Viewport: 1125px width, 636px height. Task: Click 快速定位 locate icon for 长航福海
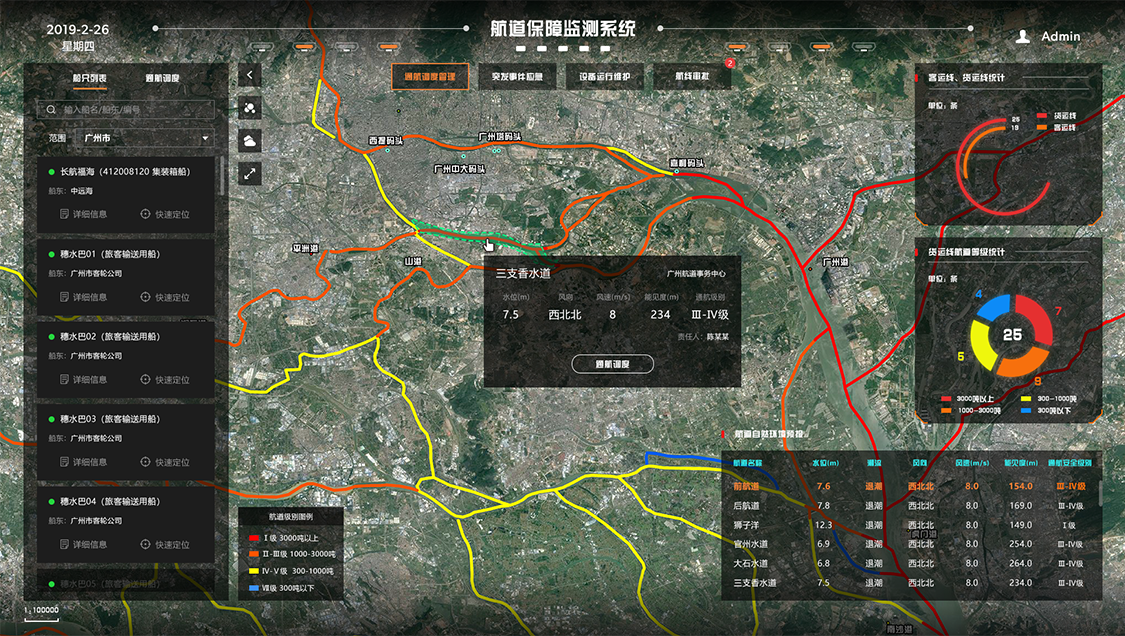pos(145,214)
